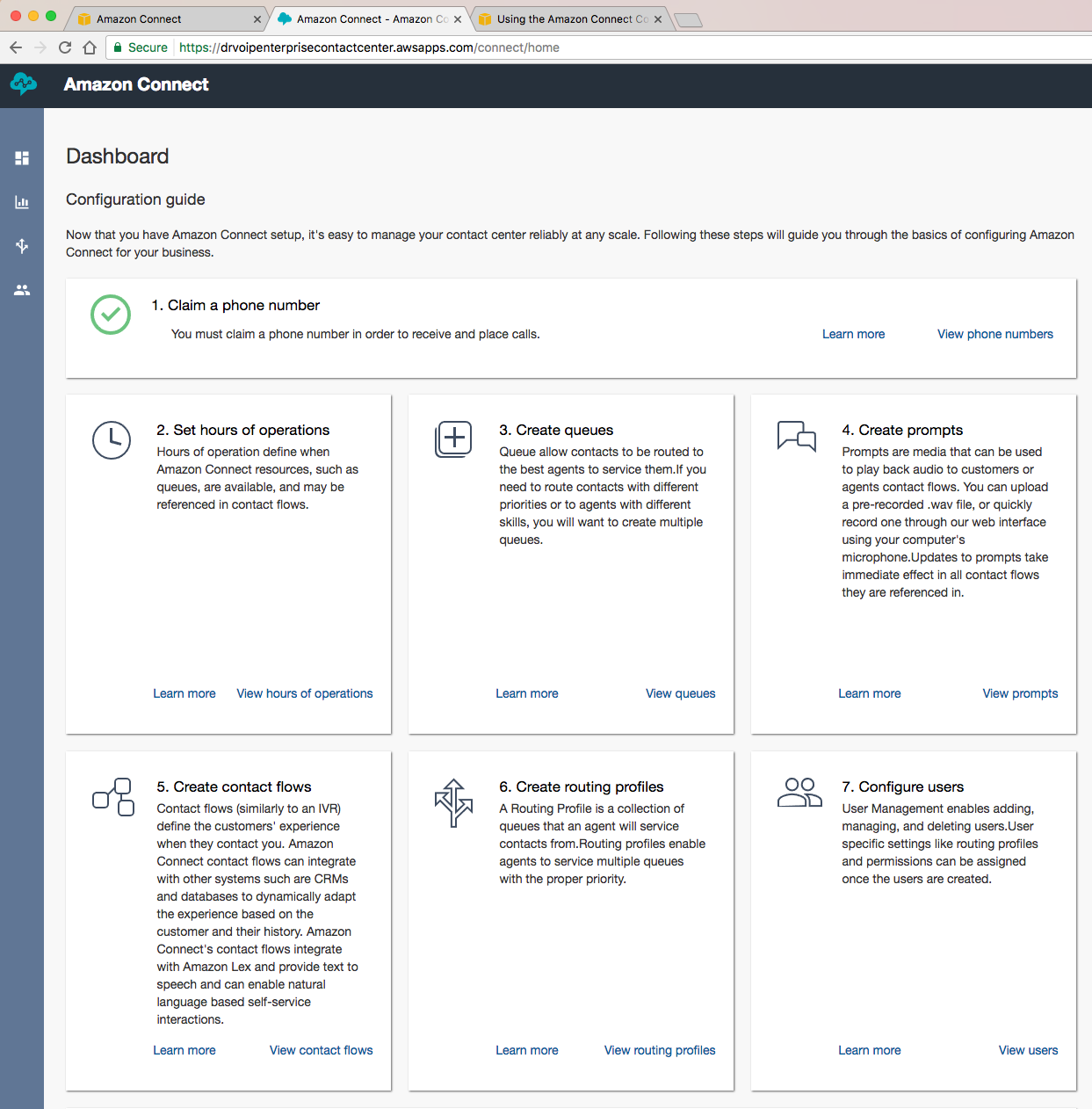This screenshot has height=1109, width=1092.
Task: Click the '6. Create routing profiles' title
Action: (582, 786)
